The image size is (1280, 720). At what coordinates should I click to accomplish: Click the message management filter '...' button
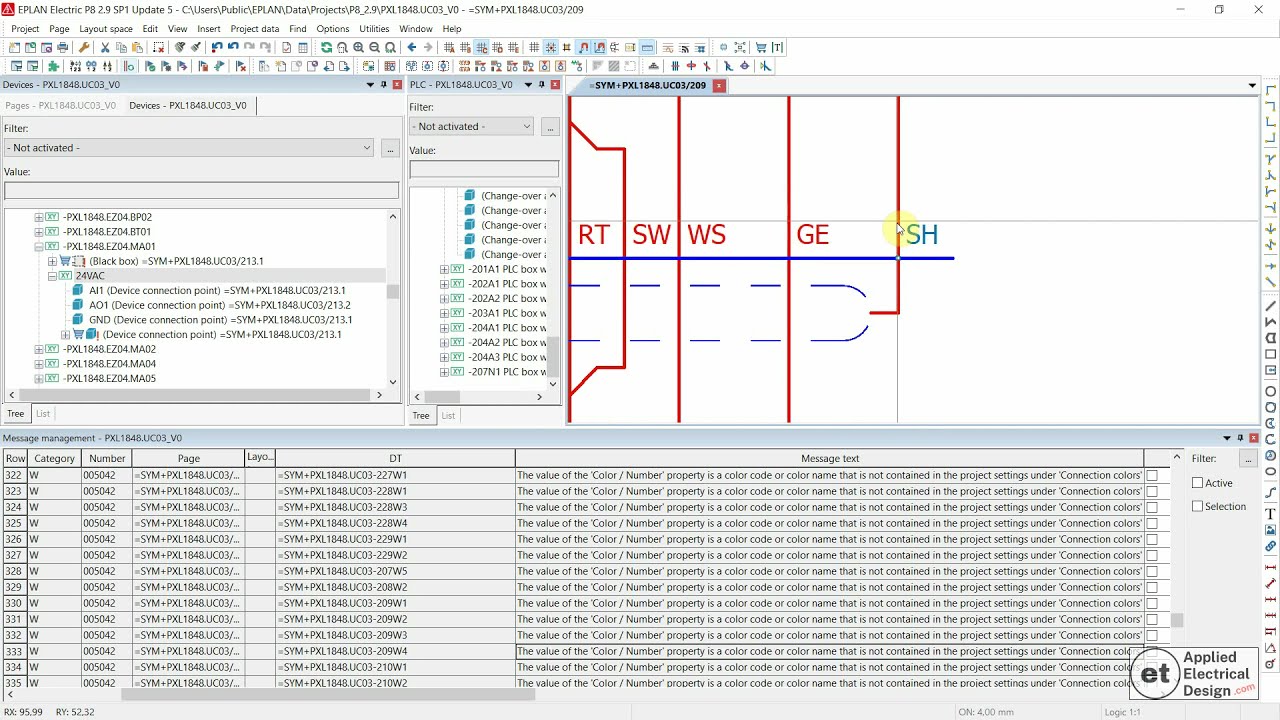pyautogui.click(x=1247, y=458)
